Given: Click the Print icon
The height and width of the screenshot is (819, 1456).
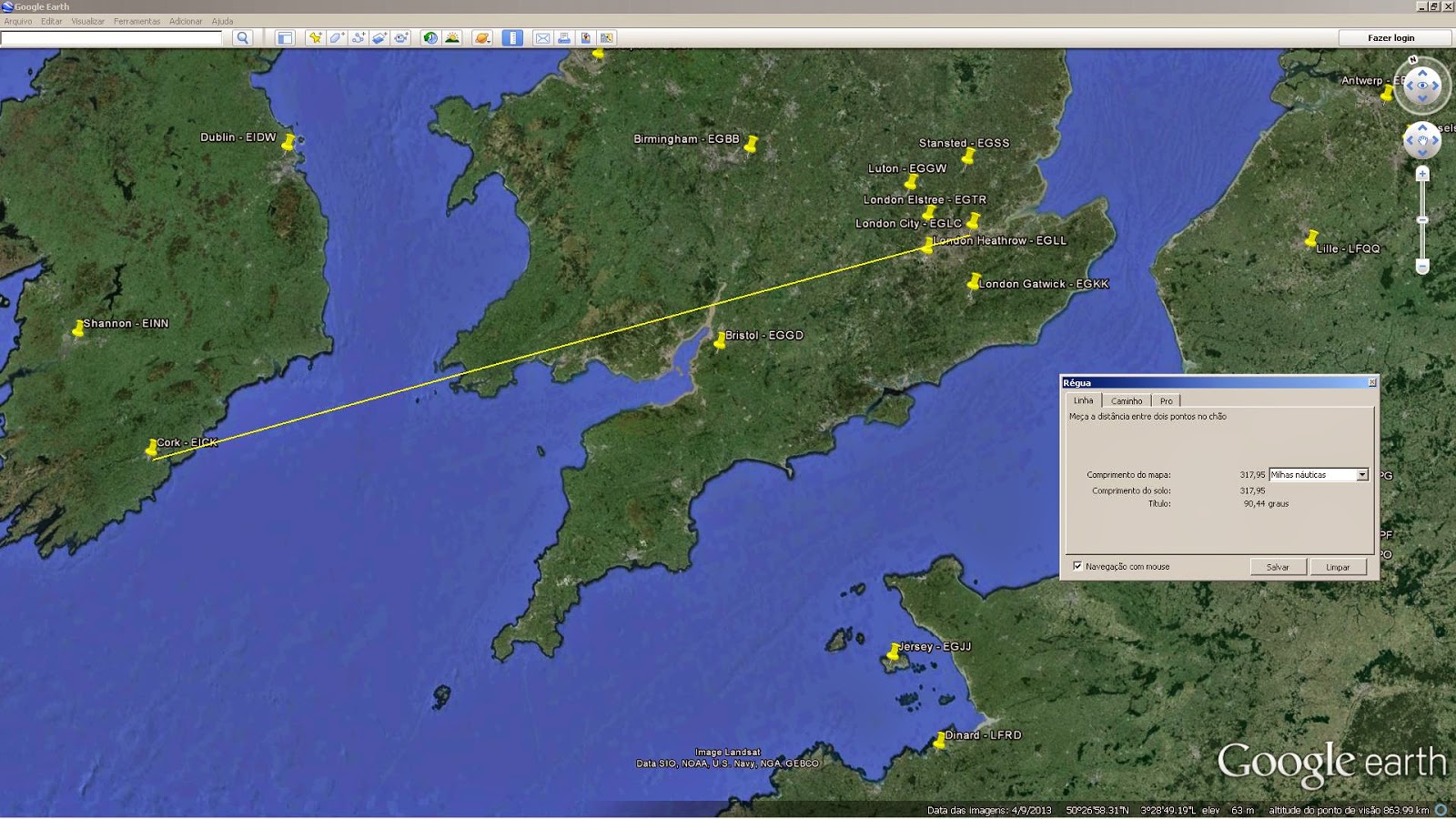Looking at the screenshot, I should 564,37.
